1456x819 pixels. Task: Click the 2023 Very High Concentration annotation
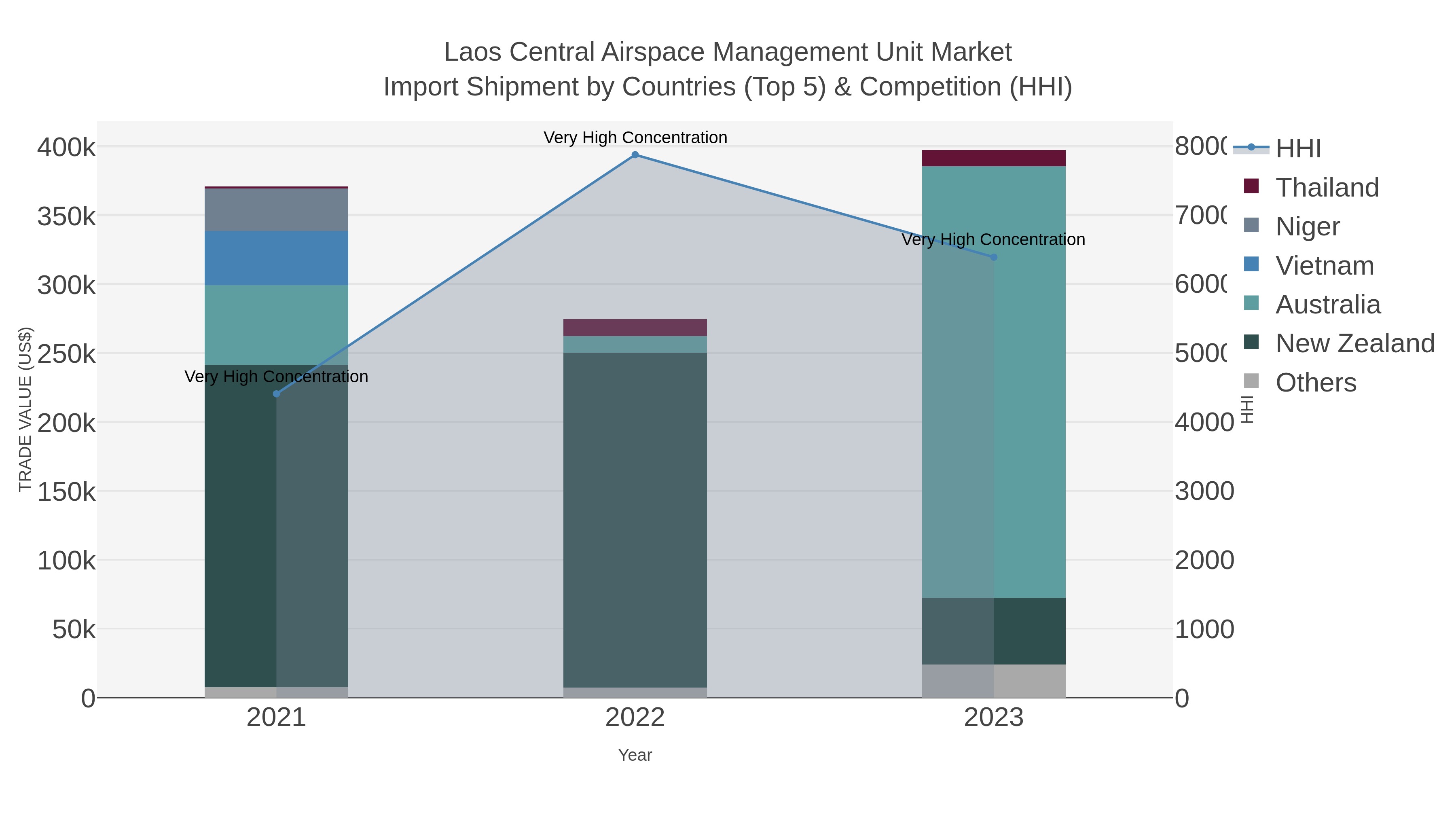pos(994,240)
